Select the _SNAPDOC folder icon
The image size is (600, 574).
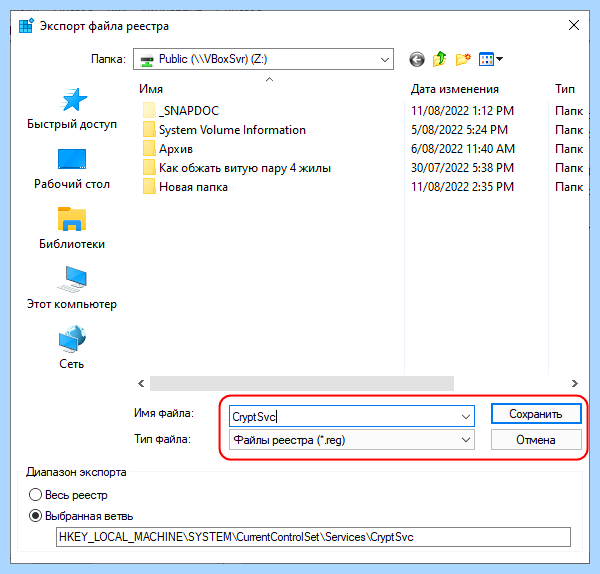149,110
